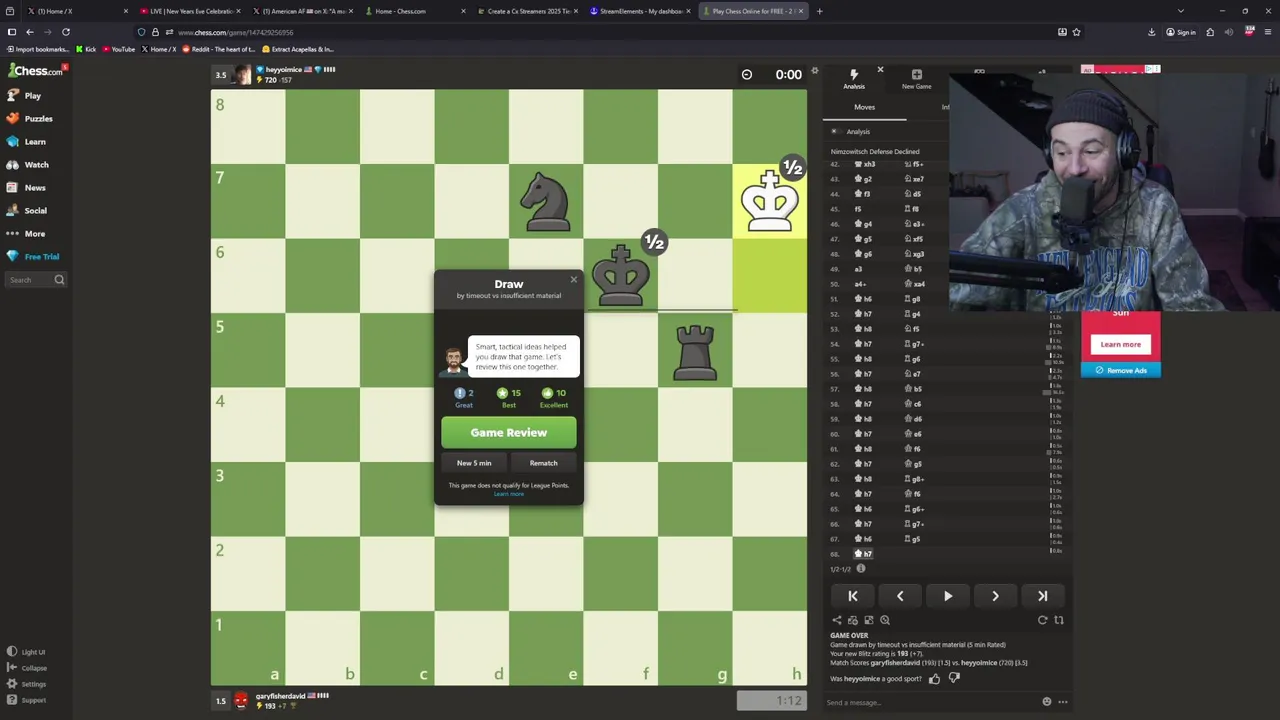Click the white king on the board
The height and width of the screenshot is (720, 1280).
[769, 201]
